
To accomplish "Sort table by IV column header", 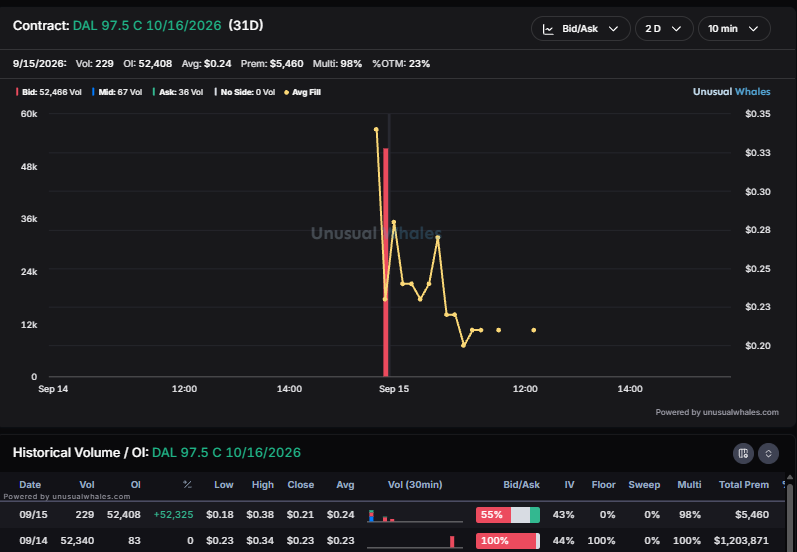I will [x=569, y=484].
